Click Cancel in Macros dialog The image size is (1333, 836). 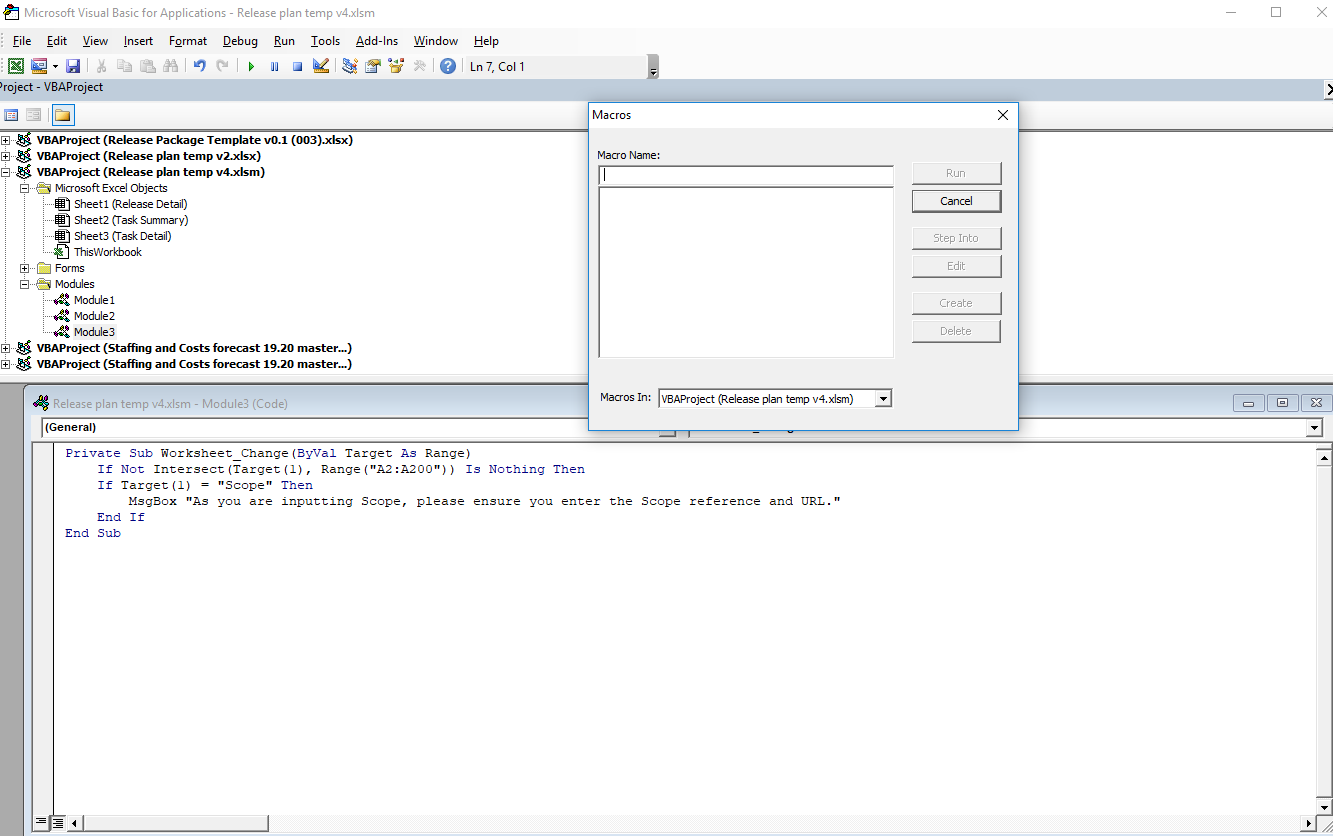956,201
